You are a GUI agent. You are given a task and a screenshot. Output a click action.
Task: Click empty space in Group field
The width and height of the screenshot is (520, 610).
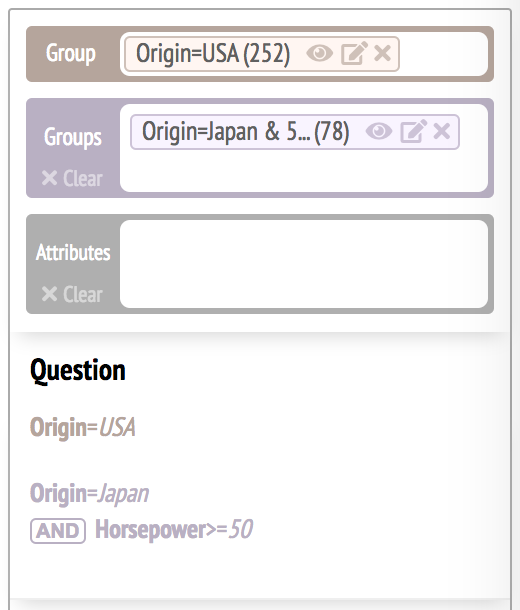(x=443, y=54)
